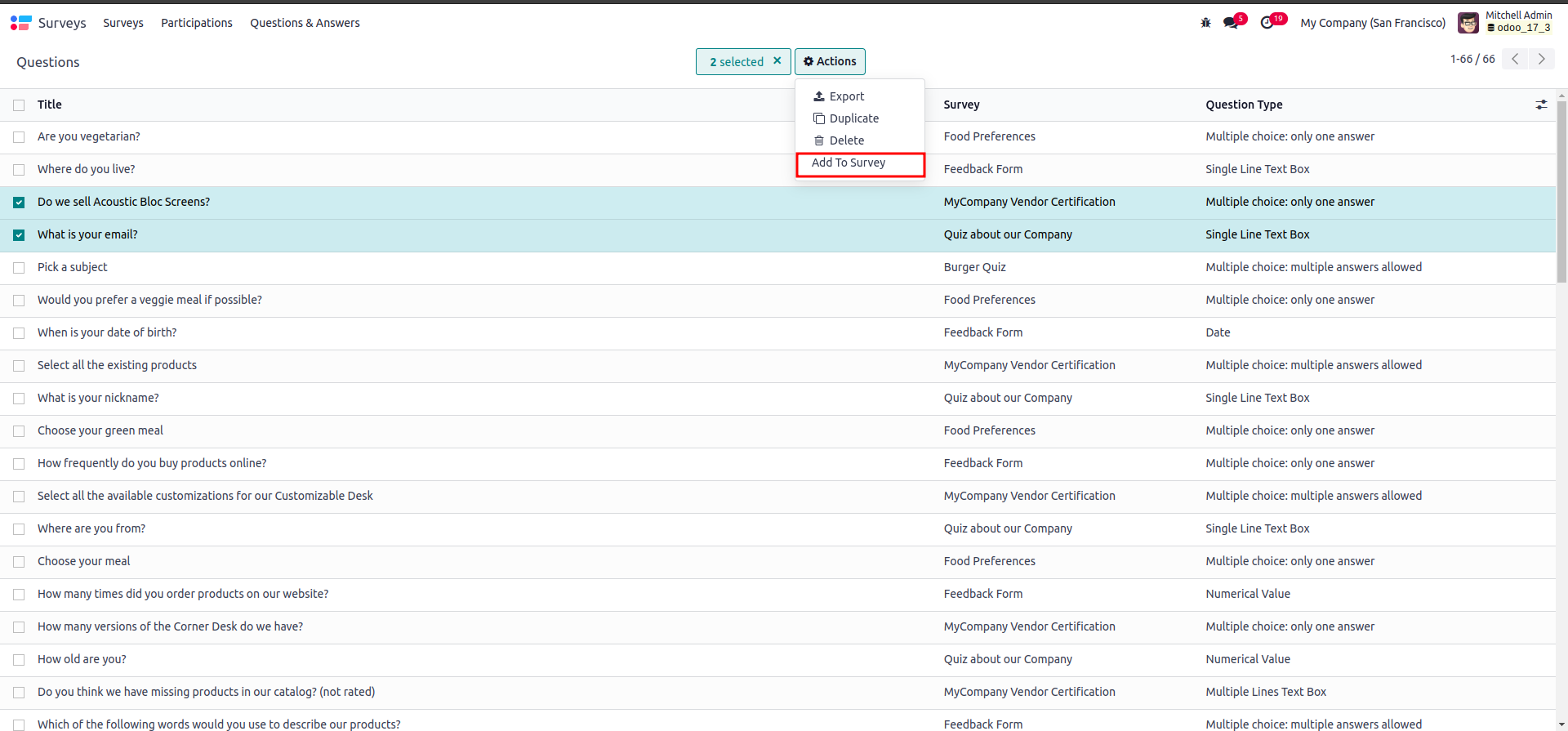The width and height of the screenshot is (1568, 731).
Task: Click Duplicate in the Actions menu
Action: point(853,118)
